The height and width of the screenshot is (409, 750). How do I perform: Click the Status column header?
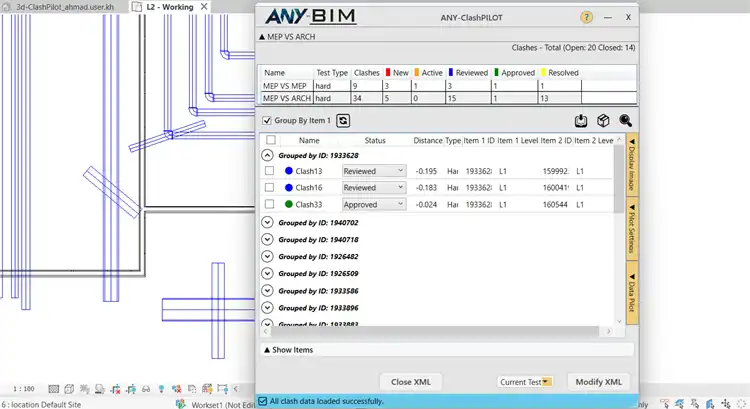(375, 140)
